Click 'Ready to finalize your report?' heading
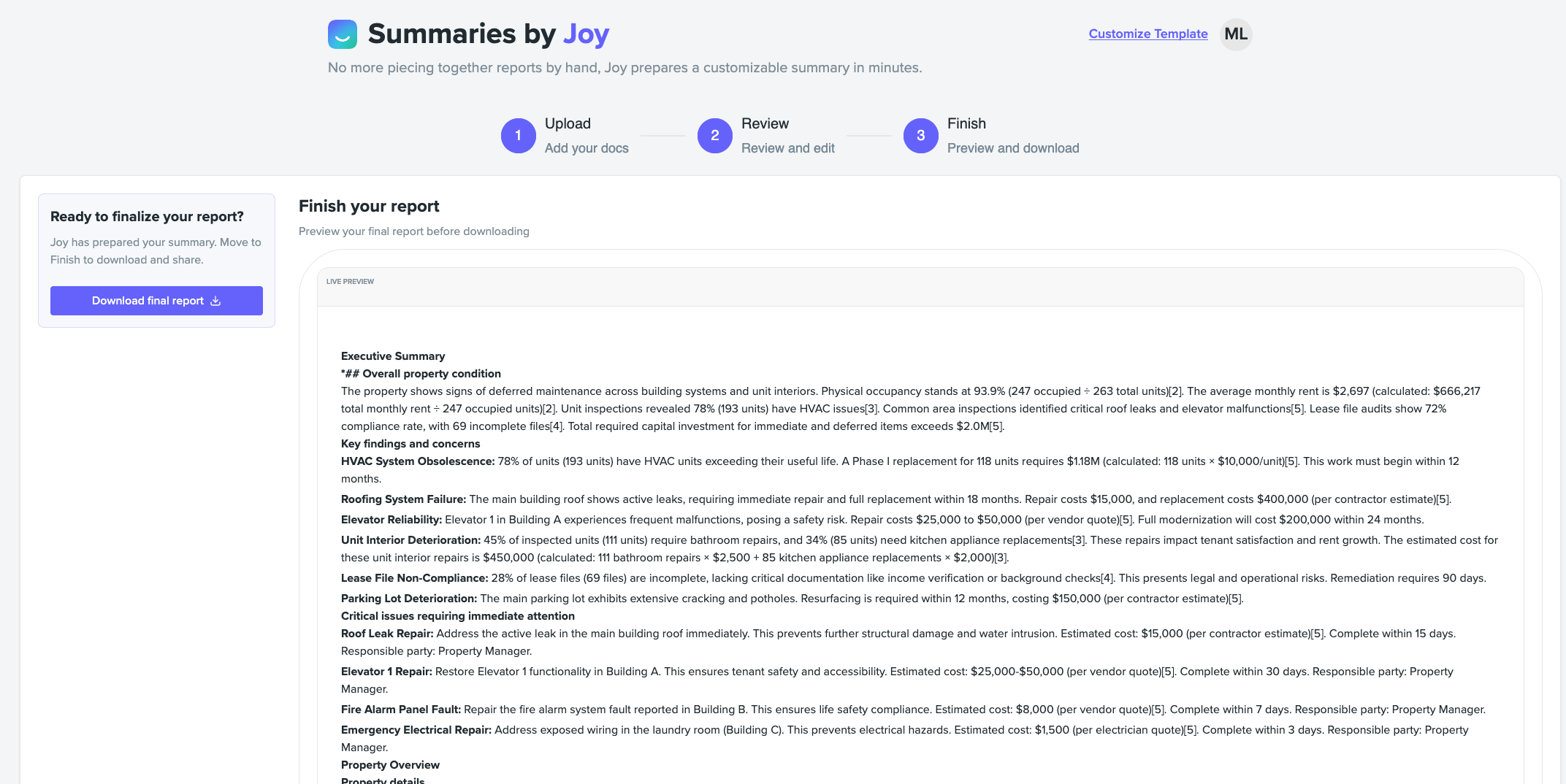1566x784 pixels. click(x=147, y=217)
